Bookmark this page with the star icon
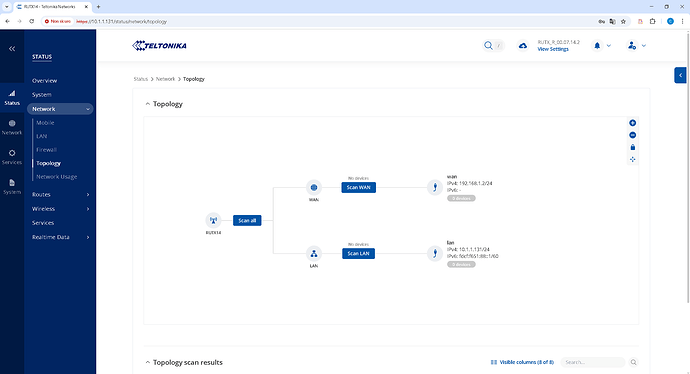The image size is (690, 374). click(x=623, y=21)
